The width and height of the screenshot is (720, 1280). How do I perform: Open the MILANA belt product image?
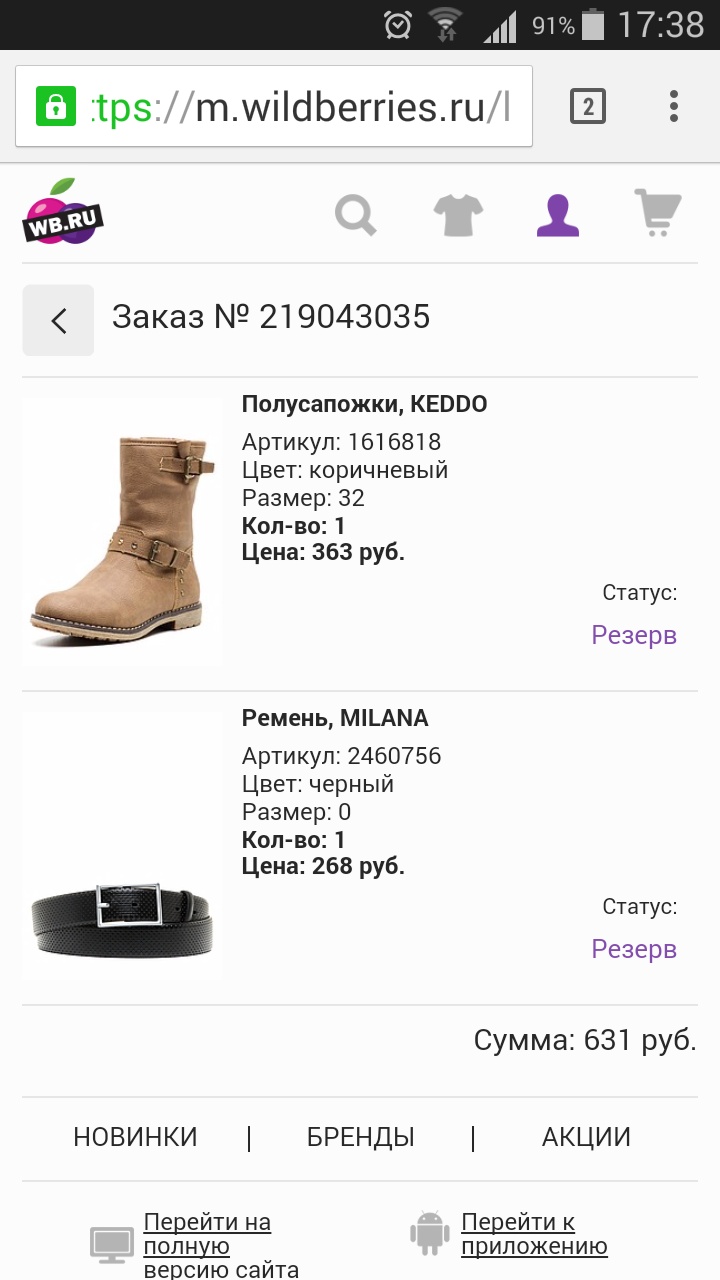122,846
